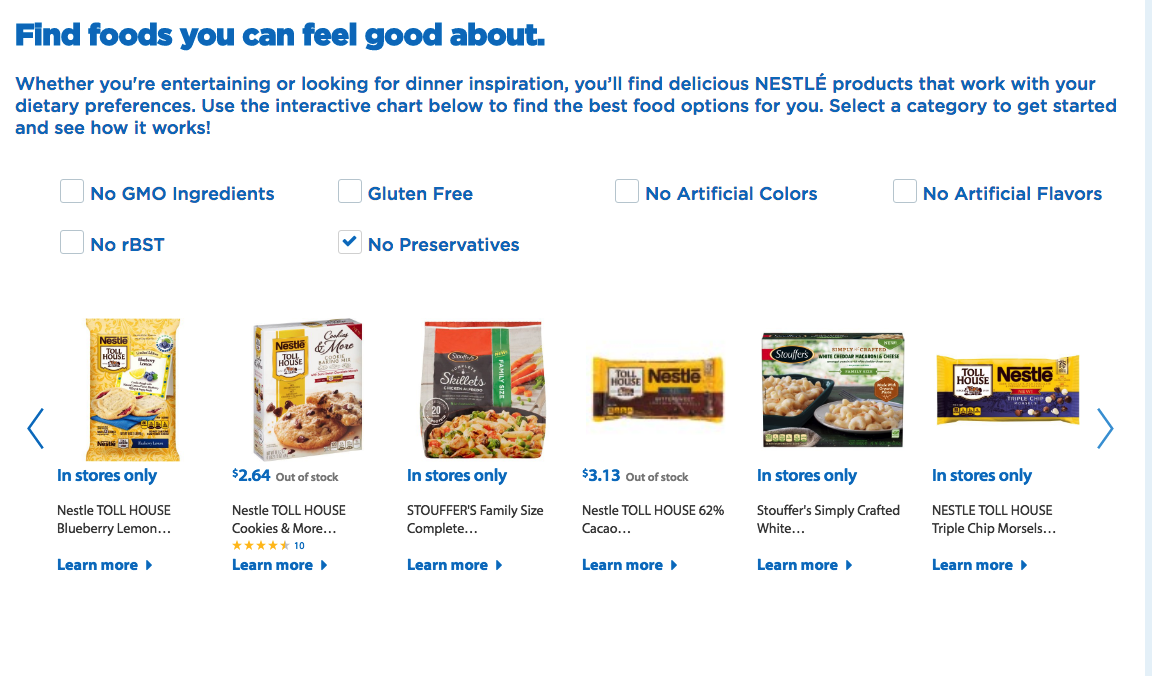The image size is (1152, 676).
Task: Click Learn more under Blueberry Lemon product
Action: pyautogui.click(x=105, y=565)
